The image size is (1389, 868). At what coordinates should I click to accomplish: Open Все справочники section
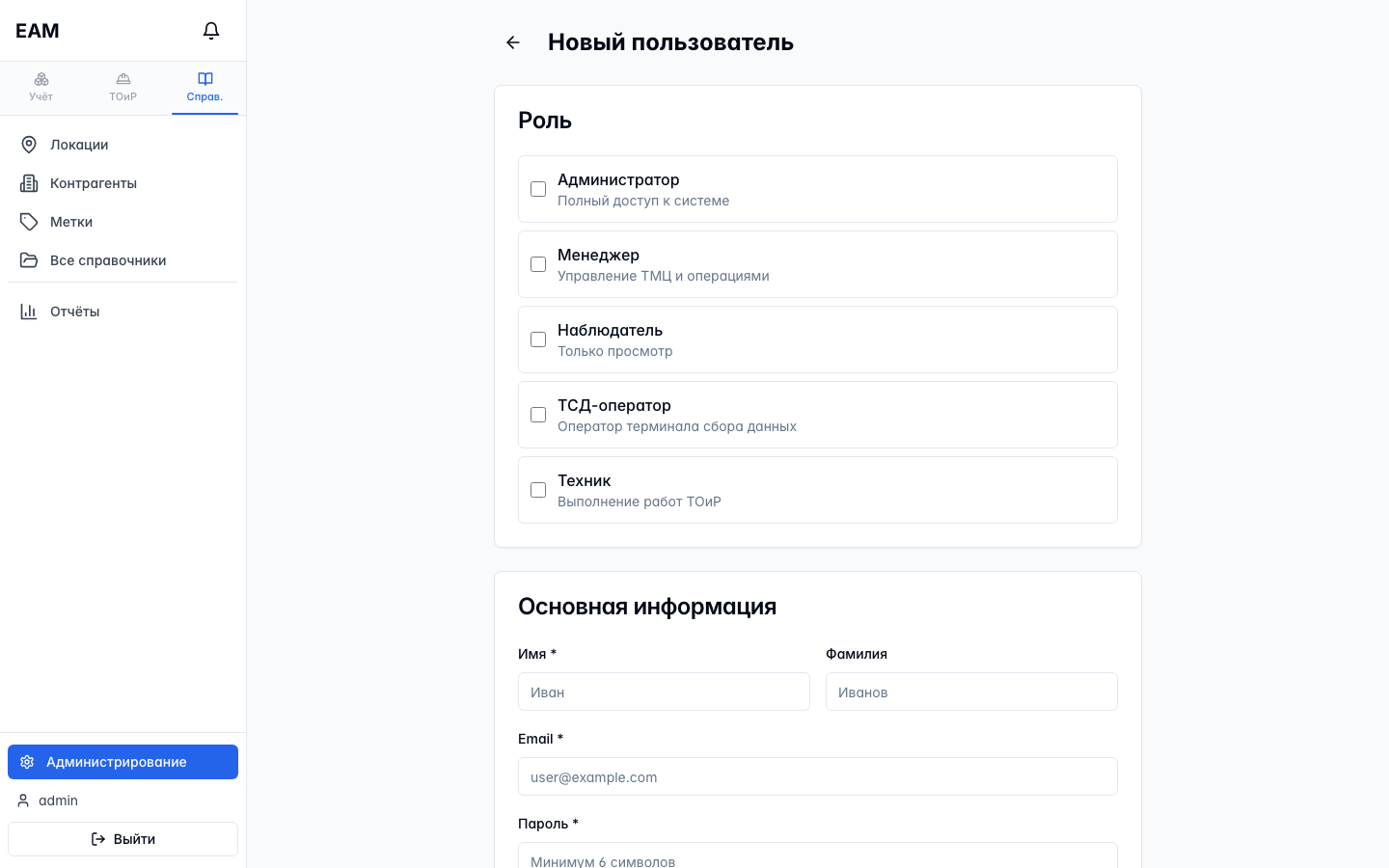pyautogui.click(x=123, y=260)
